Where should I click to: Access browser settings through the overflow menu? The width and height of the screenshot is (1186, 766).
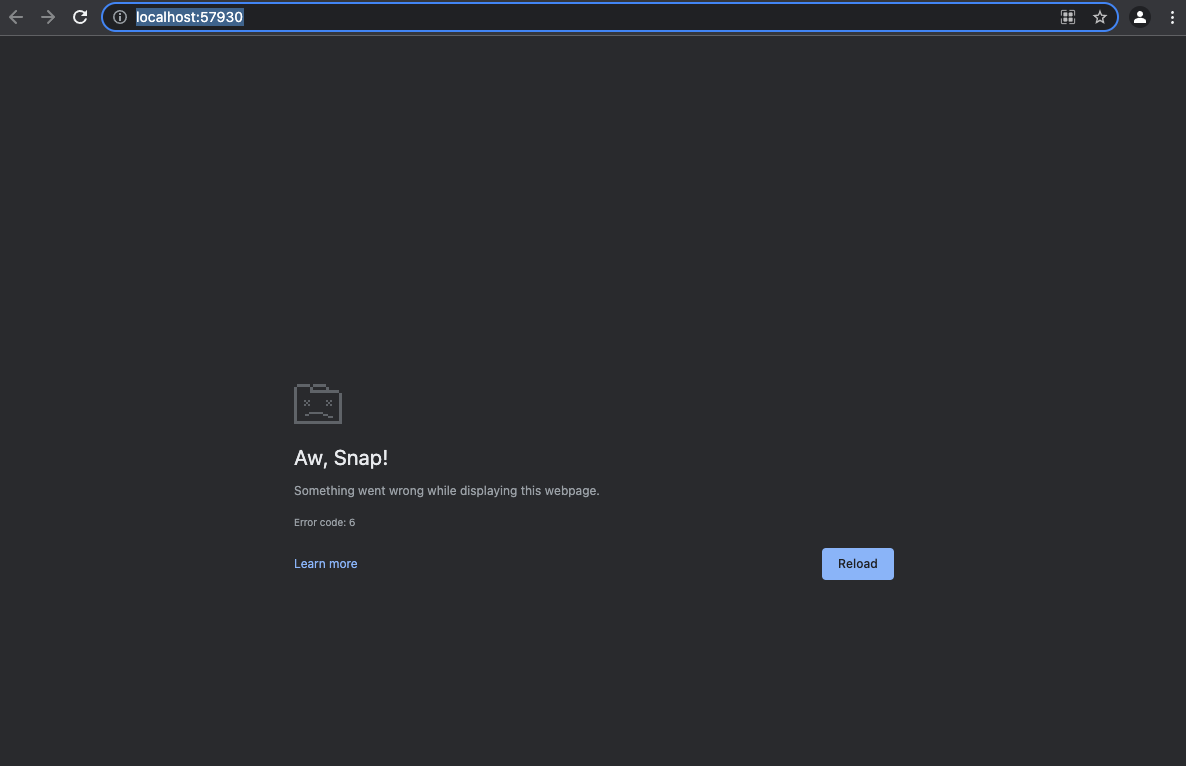[x=1172, y=17]
